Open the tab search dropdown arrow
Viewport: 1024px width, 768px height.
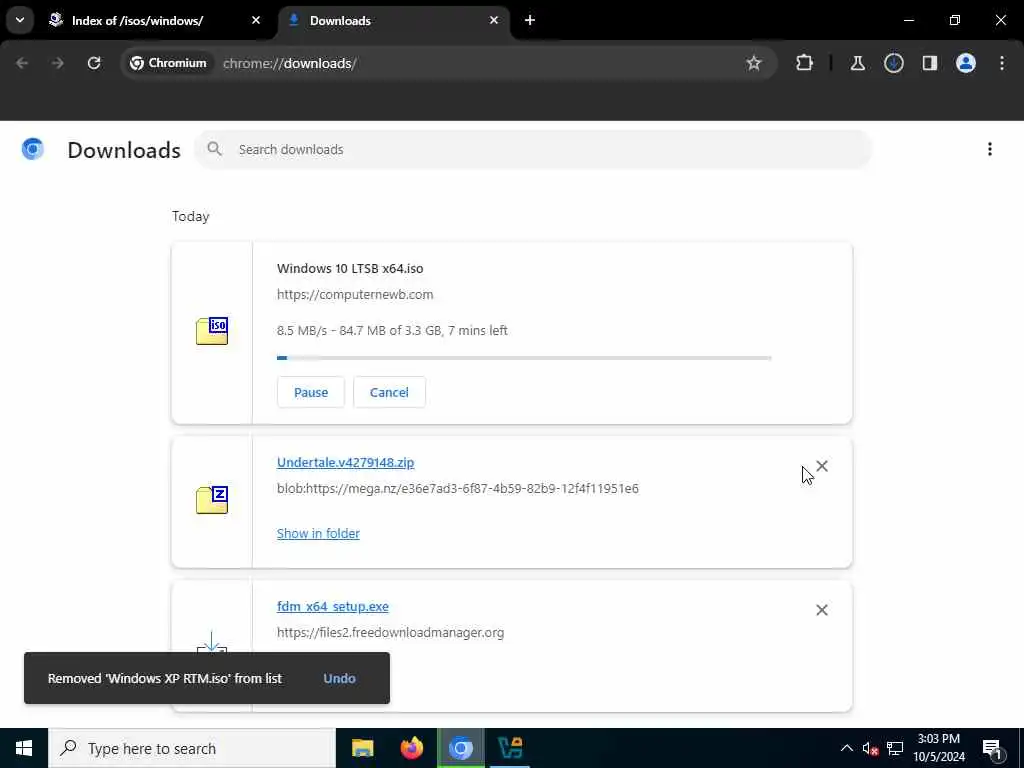[x=20, y=20]
